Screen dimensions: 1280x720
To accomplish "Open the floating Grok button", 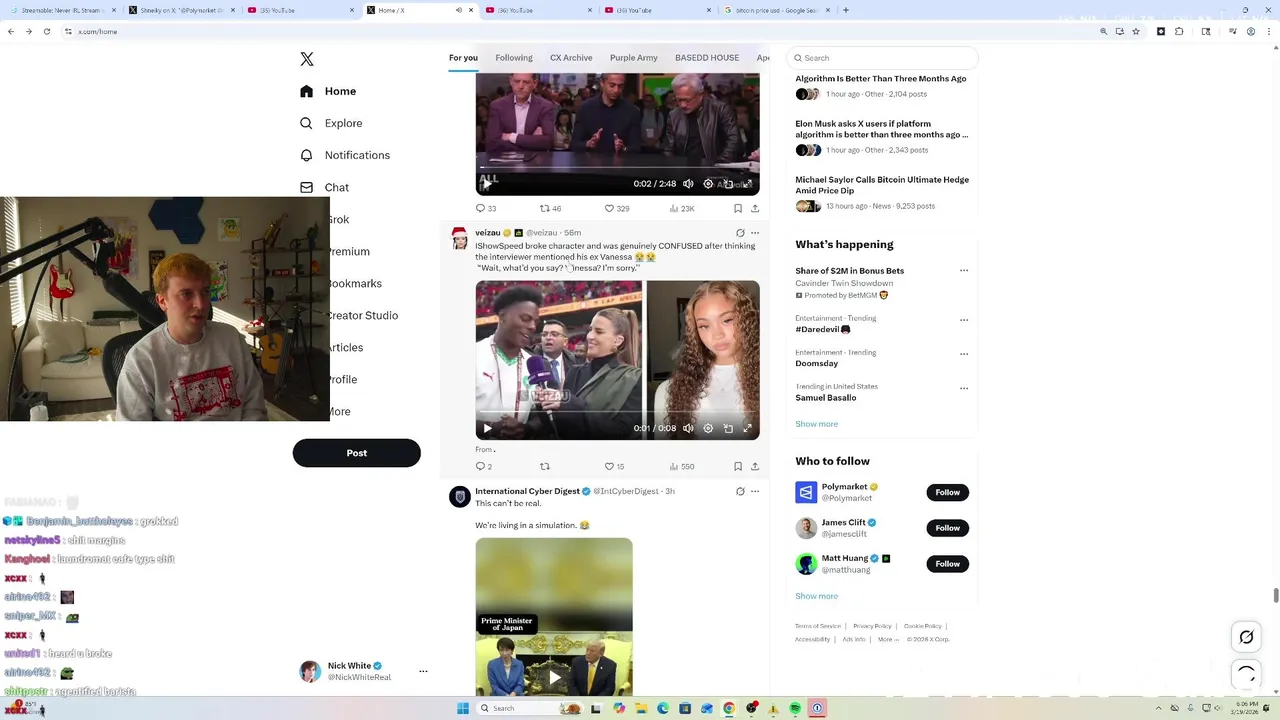I will pos(1246,637).
